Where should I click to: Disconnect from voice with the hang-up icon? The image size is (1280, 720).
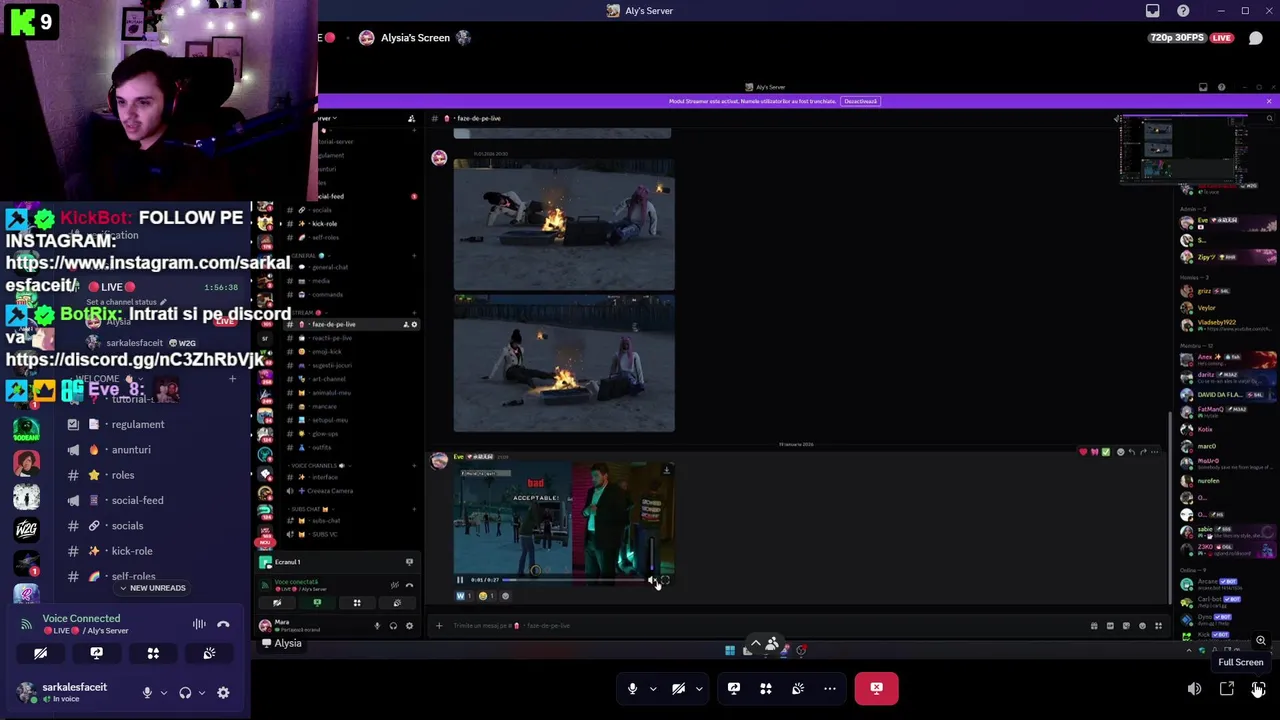[x=223, y=625]
